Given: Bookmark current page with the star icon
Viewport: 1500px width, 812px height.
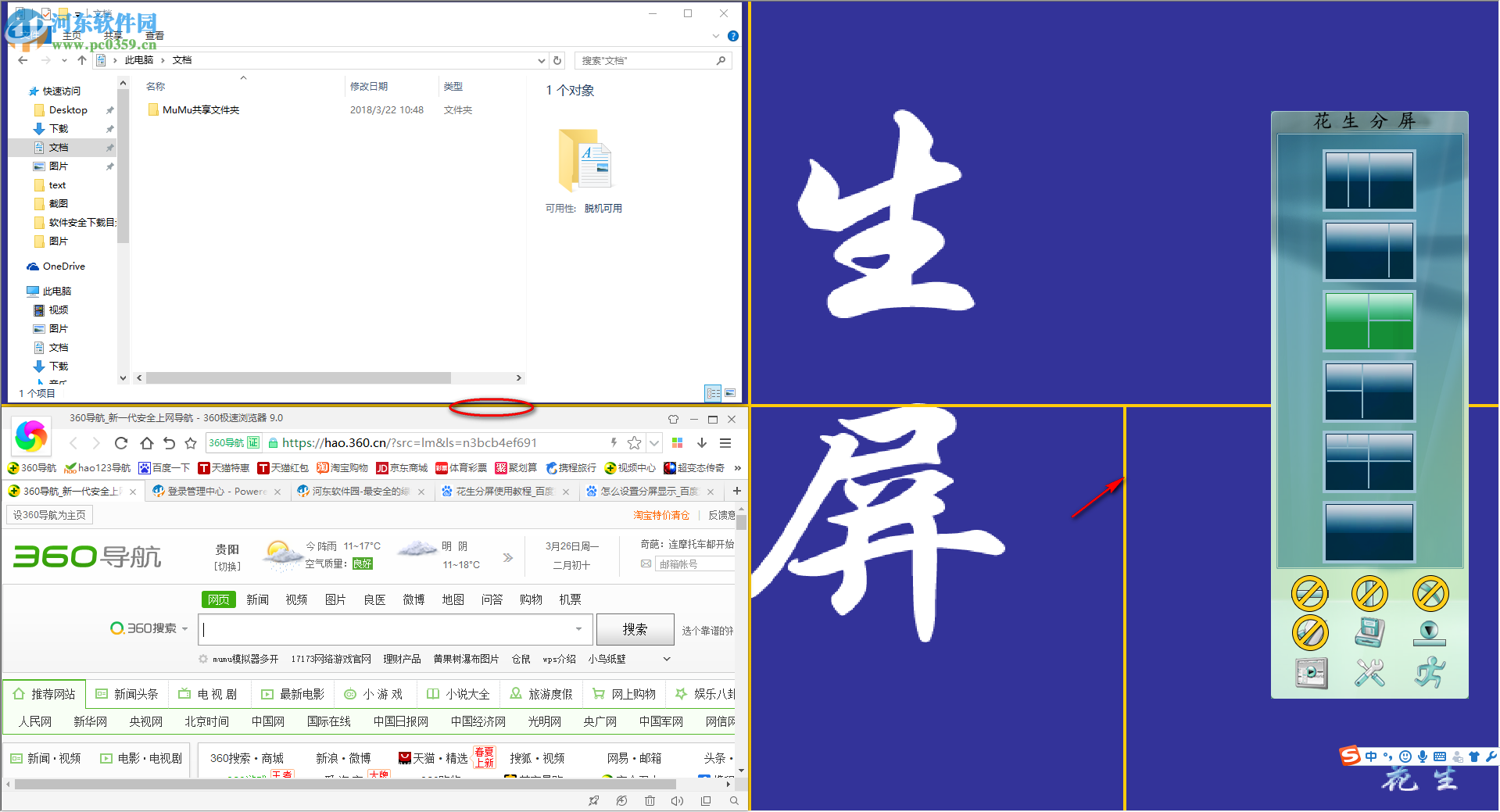Looking at the screenshot, I should coord(634,442).
